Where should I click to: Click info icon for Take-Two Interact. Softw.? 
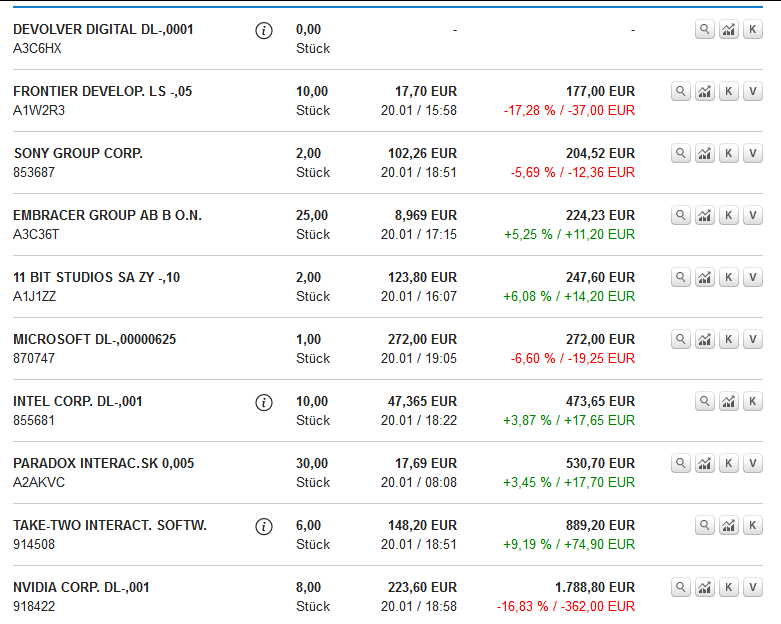(264, 526)
